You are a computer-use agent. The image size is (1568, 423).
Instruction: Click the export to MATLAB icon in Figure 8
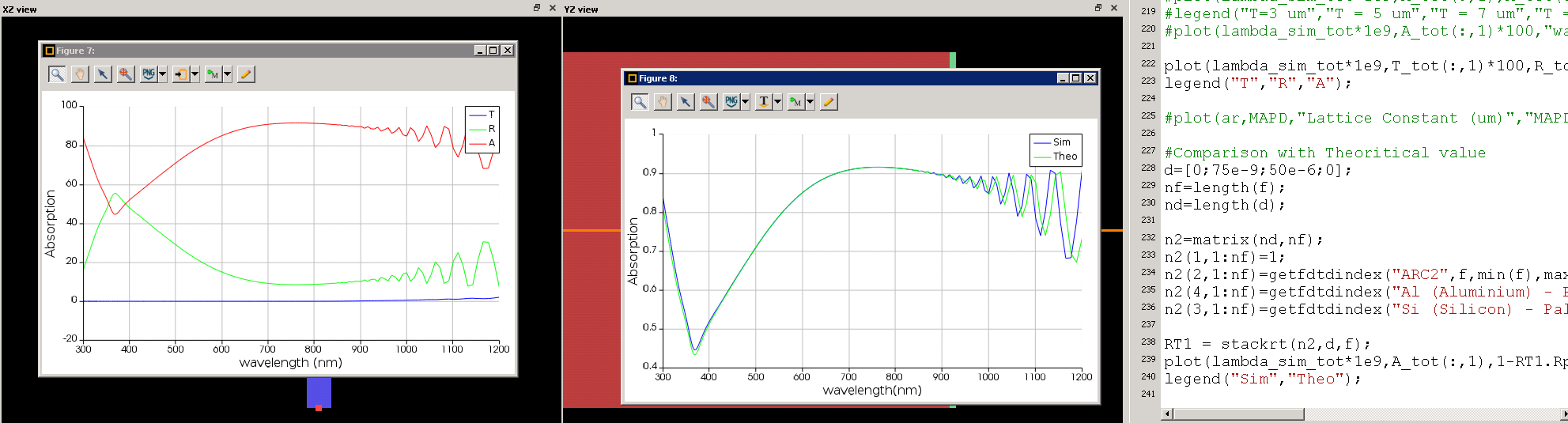coord(796,102)
